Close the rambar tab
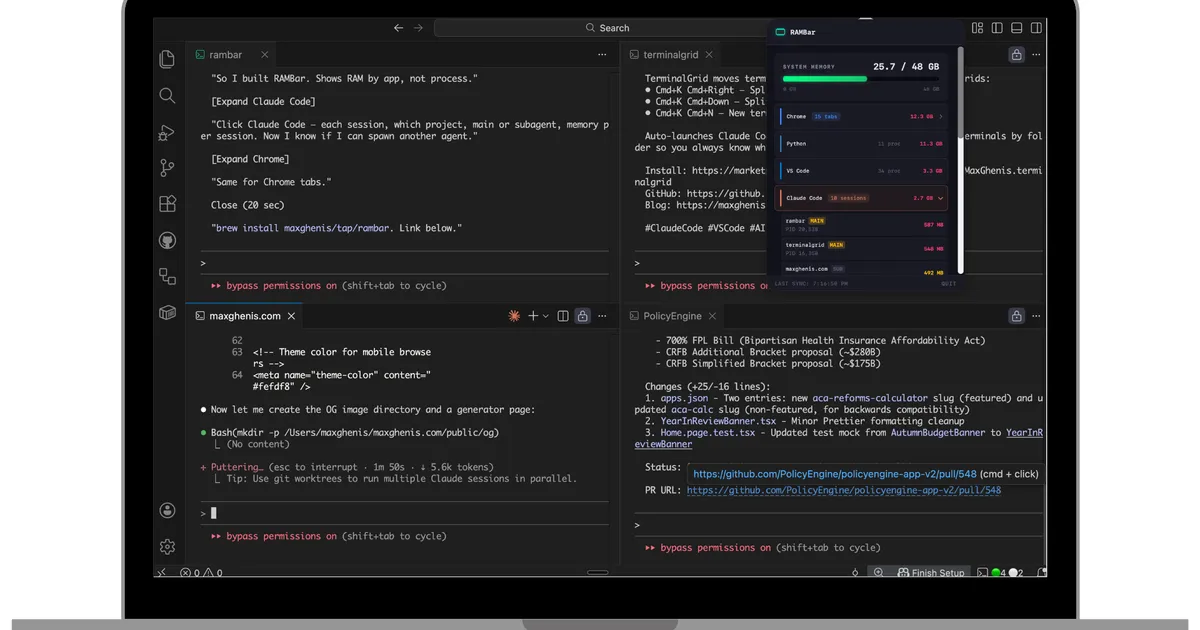The image size is (1200, 630). [x=265, y=55]
